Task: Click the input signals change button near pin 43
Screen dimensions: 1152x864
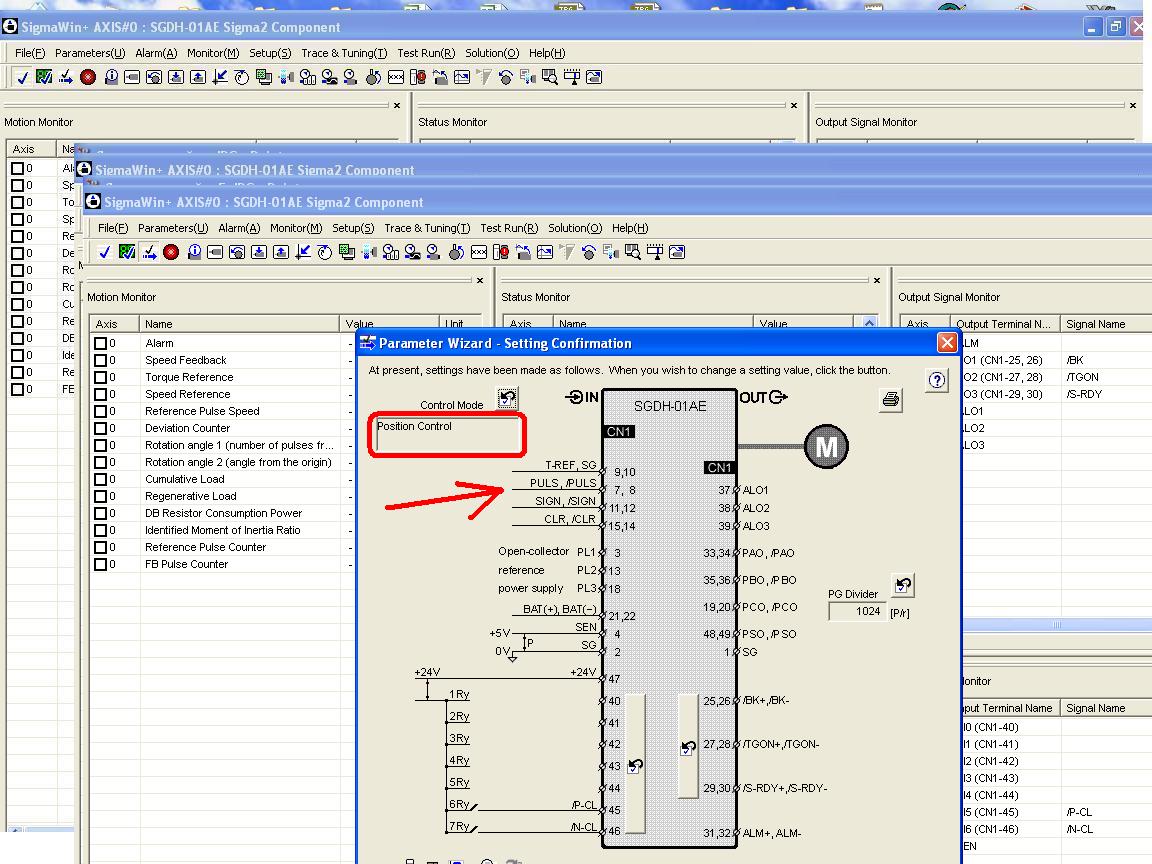Action: click(x=635, y=766)
